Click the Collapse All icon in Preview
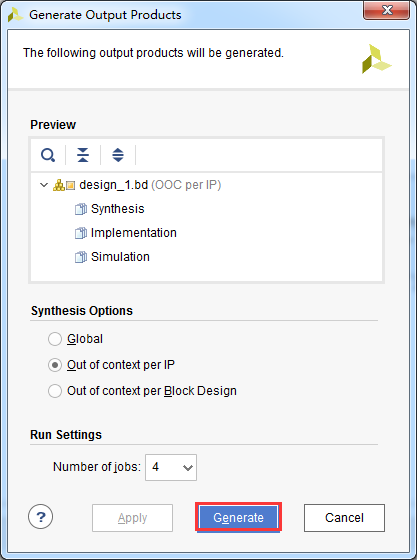Screen dimensions: 417x560 click(x=83, y=155)
